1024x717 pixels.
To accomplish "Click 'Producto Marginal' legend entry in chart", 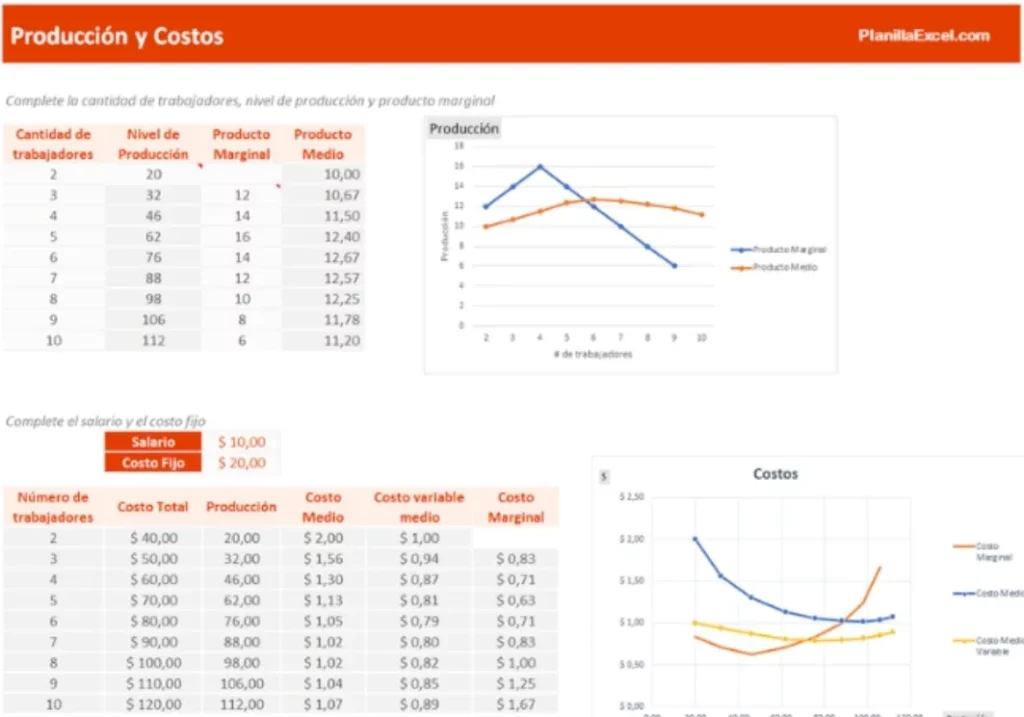I will [778, 249].
